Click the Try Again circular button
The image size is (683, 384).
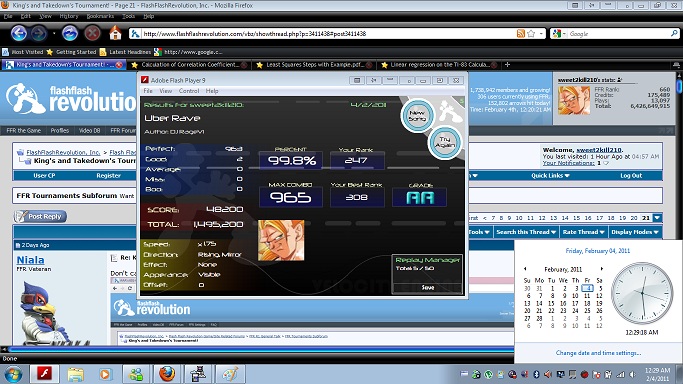click(444, 143)
